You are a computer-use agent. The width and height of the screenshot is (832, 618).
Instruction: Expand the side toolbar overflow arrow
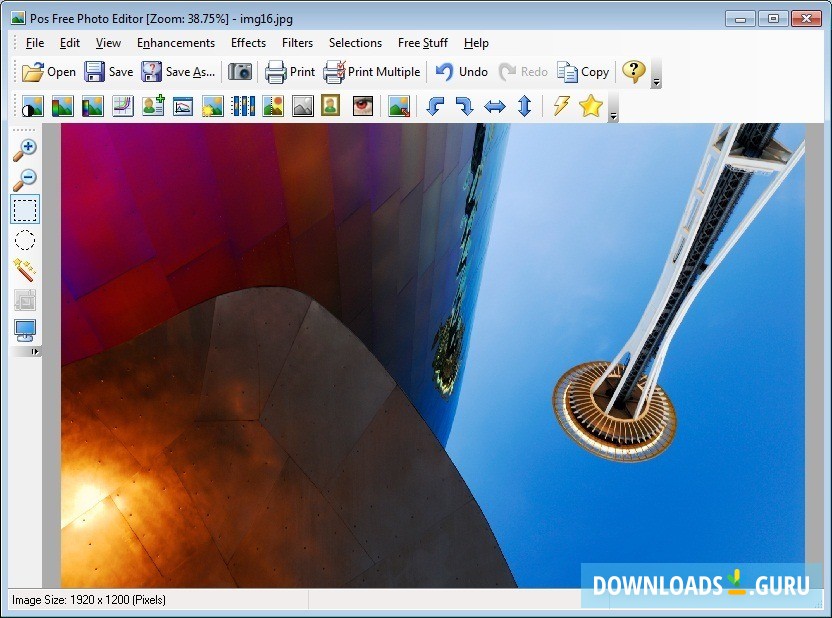tap(35, 351)
